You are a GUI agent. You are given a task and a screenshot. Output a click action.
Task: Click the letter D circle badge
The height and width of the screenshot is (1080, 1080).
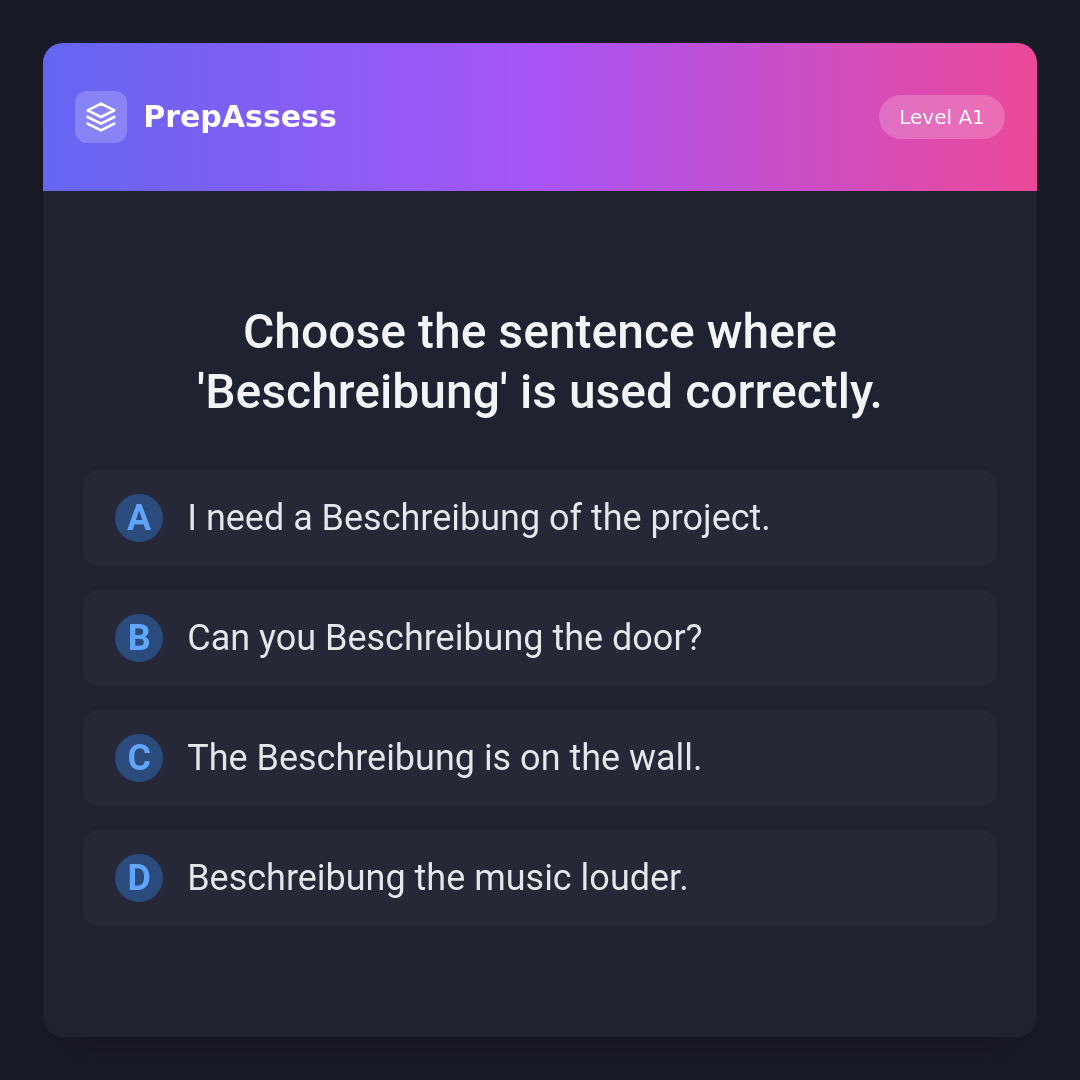tap(139, 878)
